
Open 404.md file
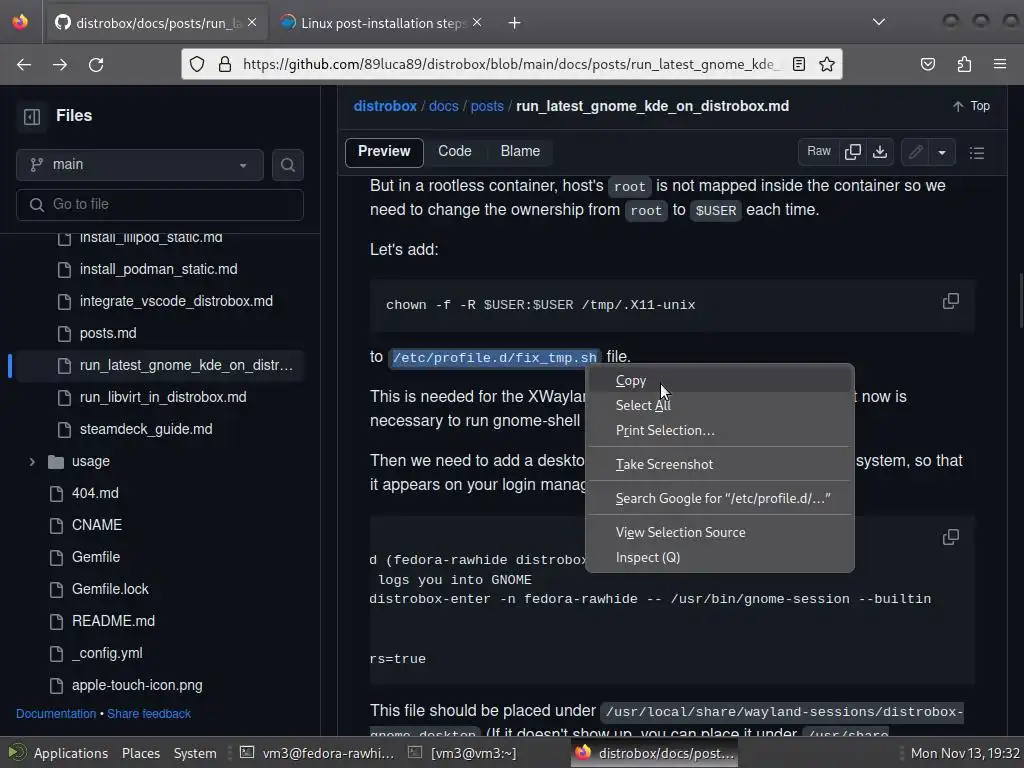pos(95,493)
